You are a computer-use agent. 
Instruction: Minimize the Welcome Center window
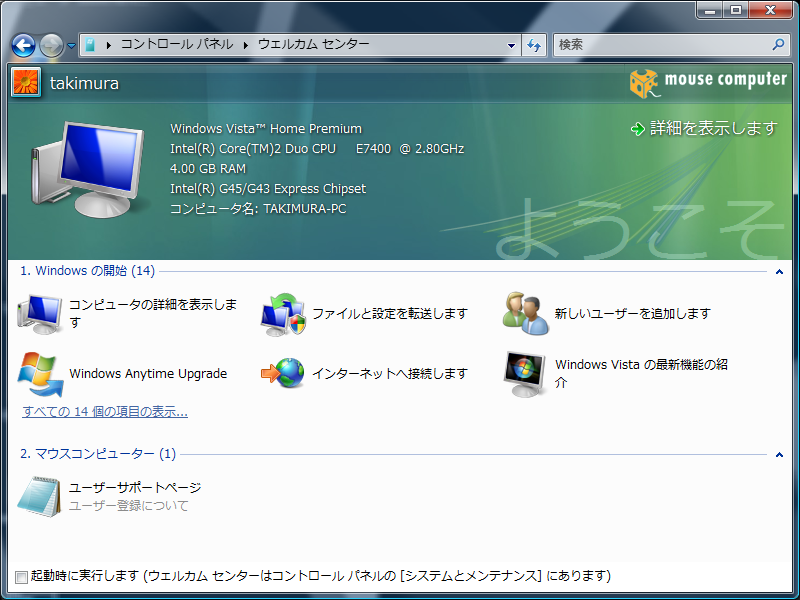click(x=710, y=10)
